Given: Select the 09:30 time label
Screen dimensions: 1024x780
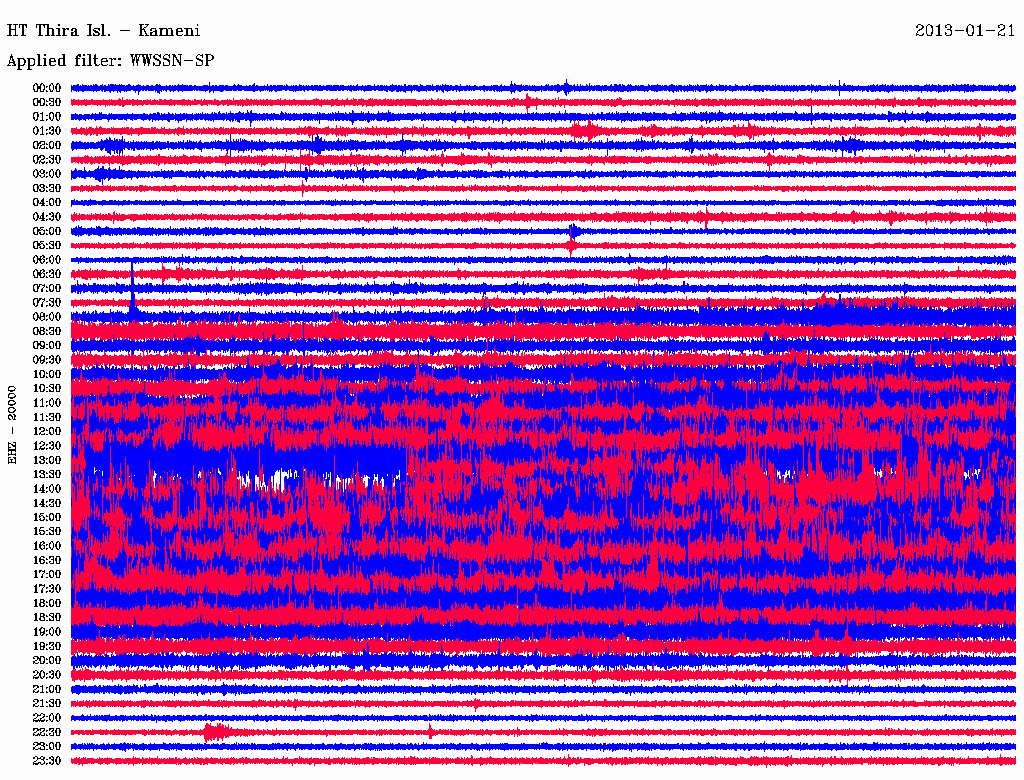Looking at the screenshot, I should 46,360.
